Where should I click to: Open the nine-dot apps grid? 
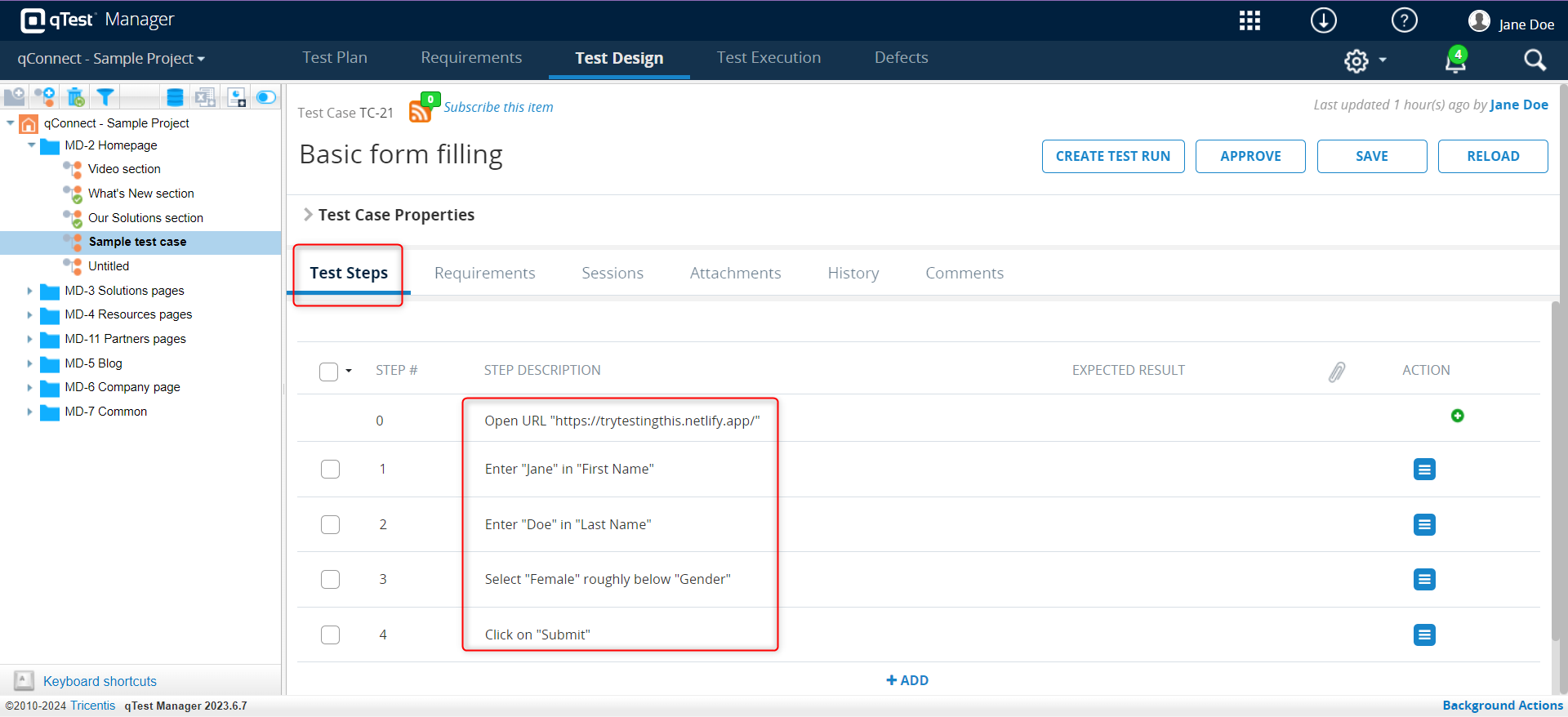pos(1249,20)
